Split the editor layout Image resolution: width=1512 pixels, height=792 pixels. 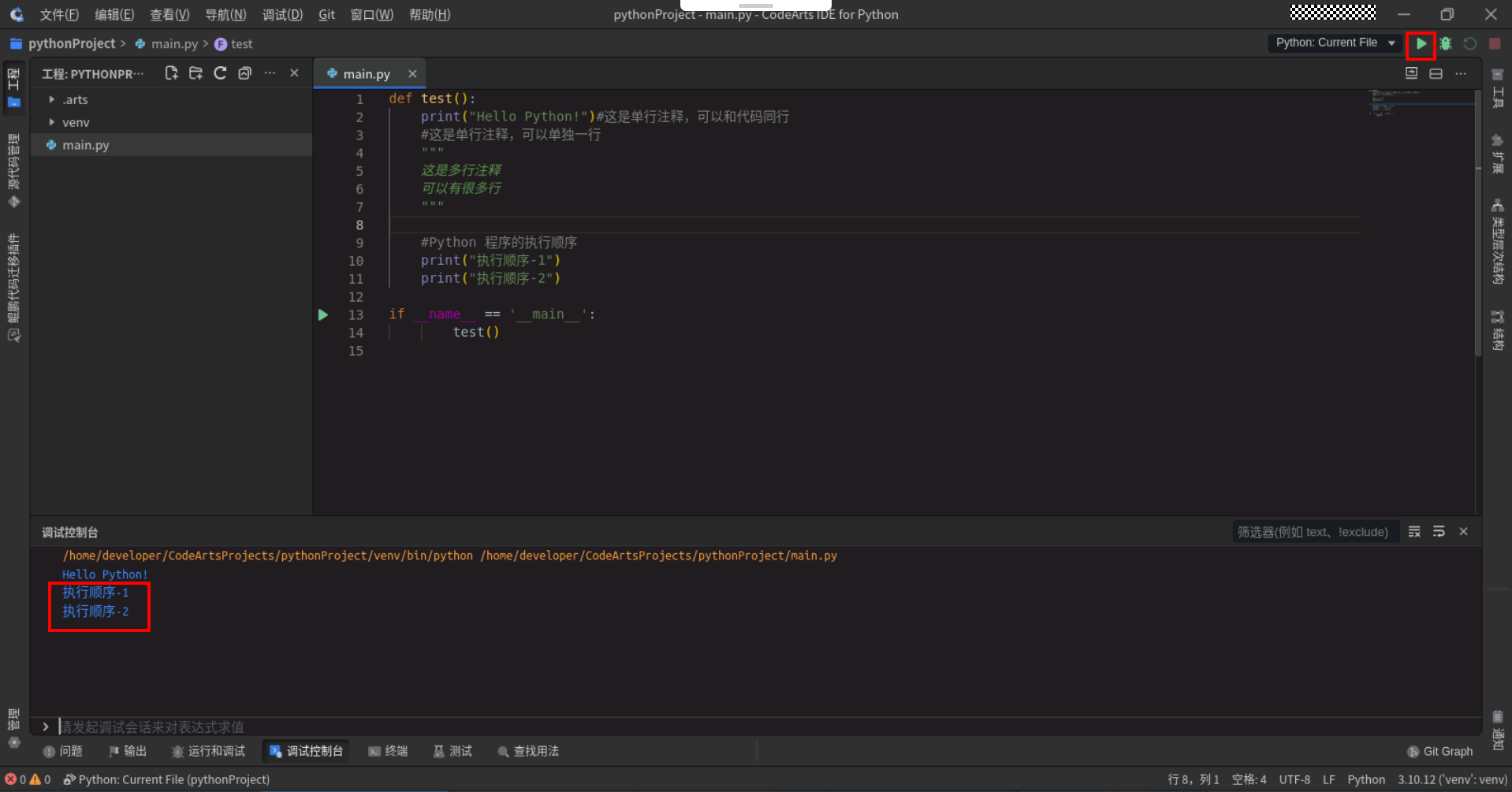pos(1436,73)
